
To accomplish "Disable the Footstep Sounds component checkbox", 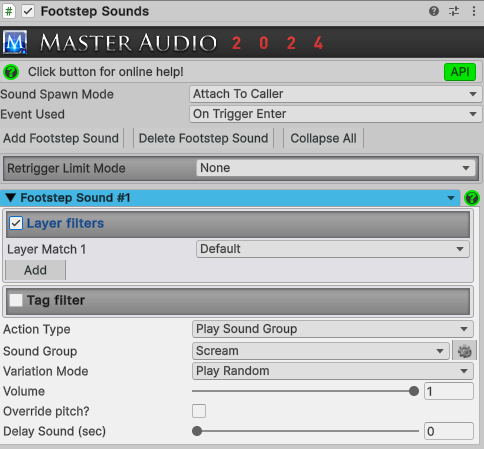I will coord(28,11).
